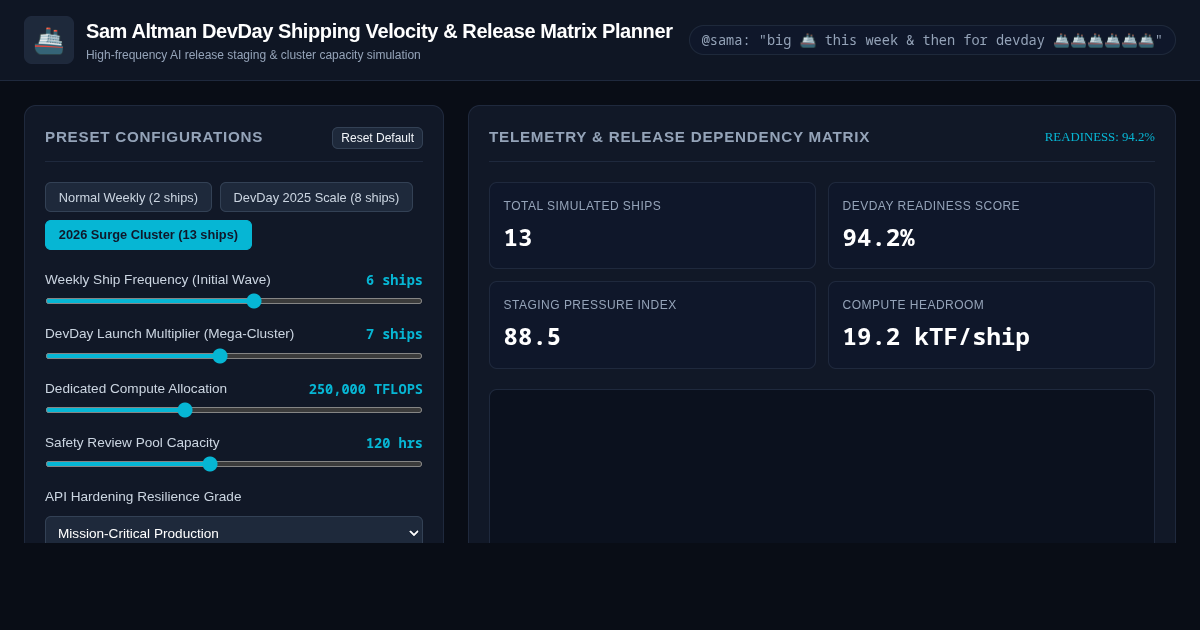Click the '88.5' pressure index value
This screenshot has width=1200, height=630.
pos(532,337)
